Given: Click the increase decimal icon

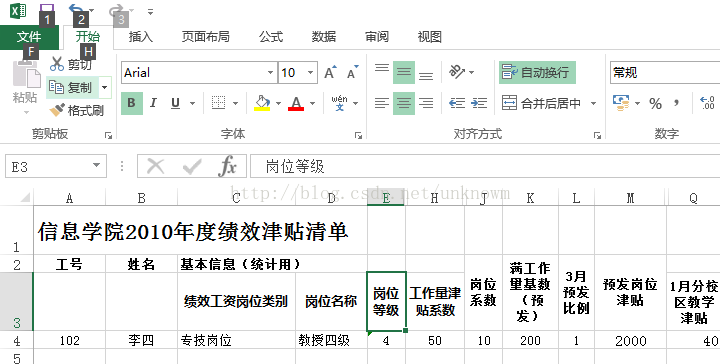Looking at the screenshot, I should (707, 103).
